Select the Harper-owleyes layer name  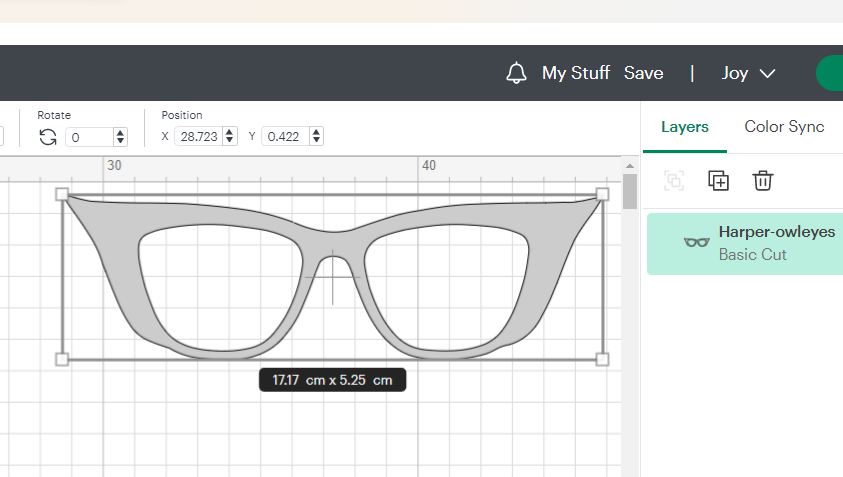pyautogui.click(x=776, y=232)
